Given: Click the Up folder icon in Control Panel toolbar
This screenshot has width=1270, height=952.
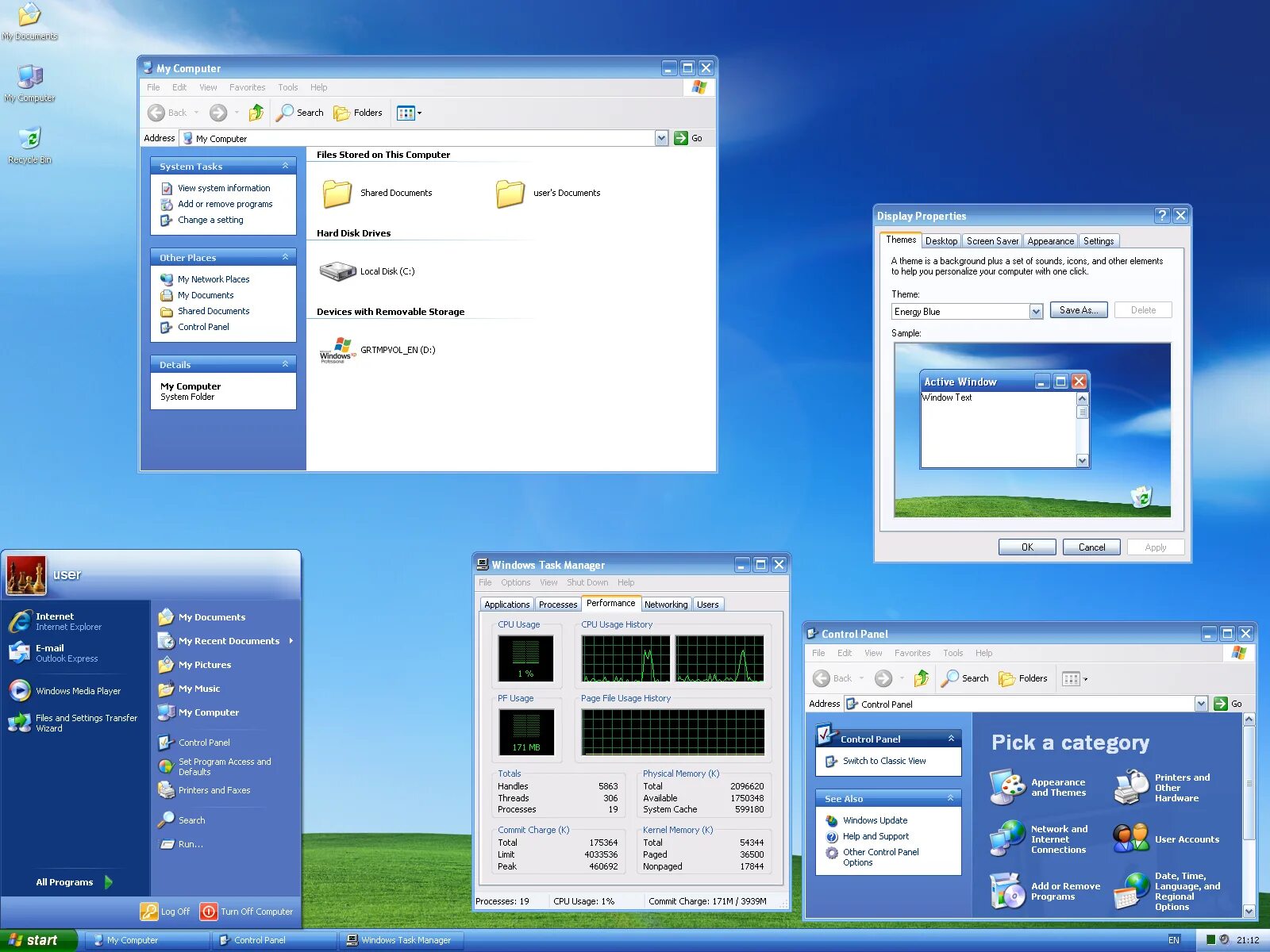Looking at the screenshot, I should [922, 678].
